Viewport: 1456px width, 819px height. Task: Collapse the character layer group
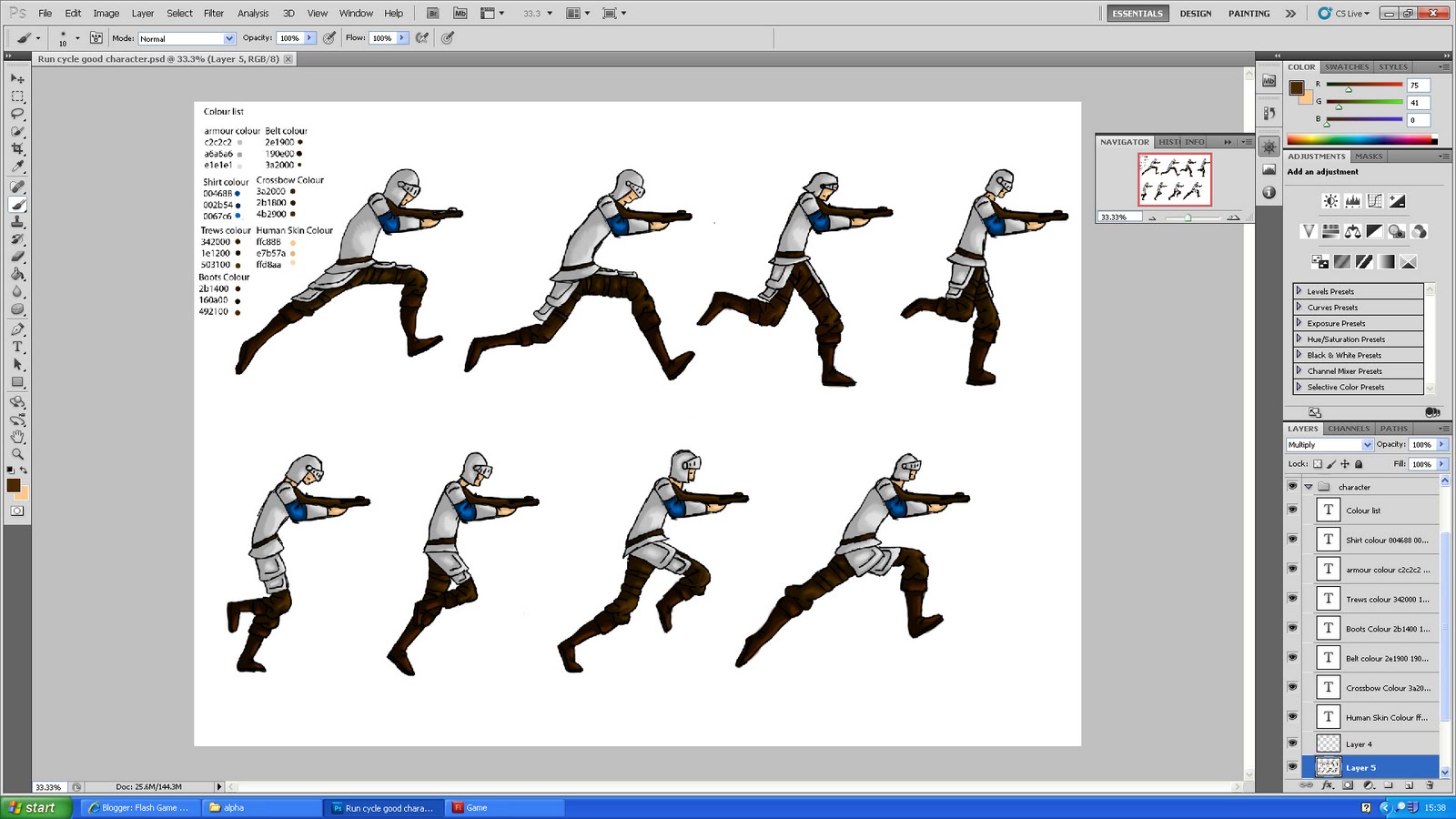coord(1309,487)
